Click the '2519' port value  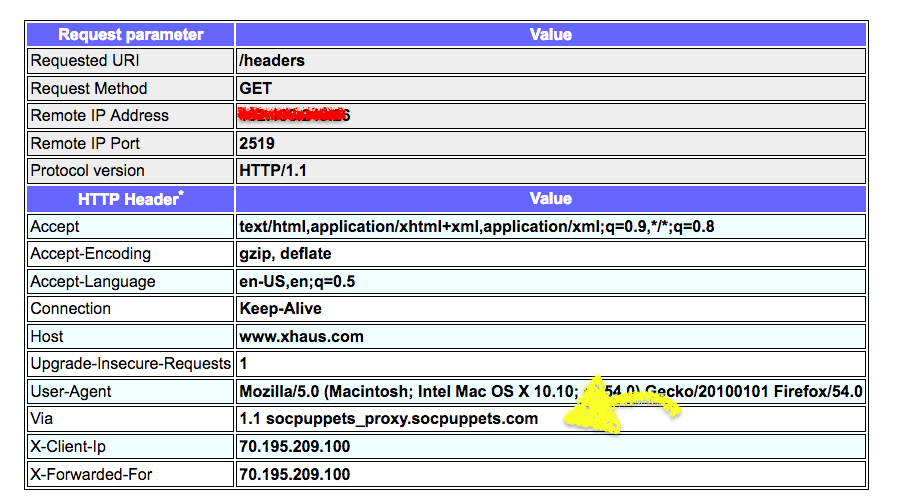550,144
